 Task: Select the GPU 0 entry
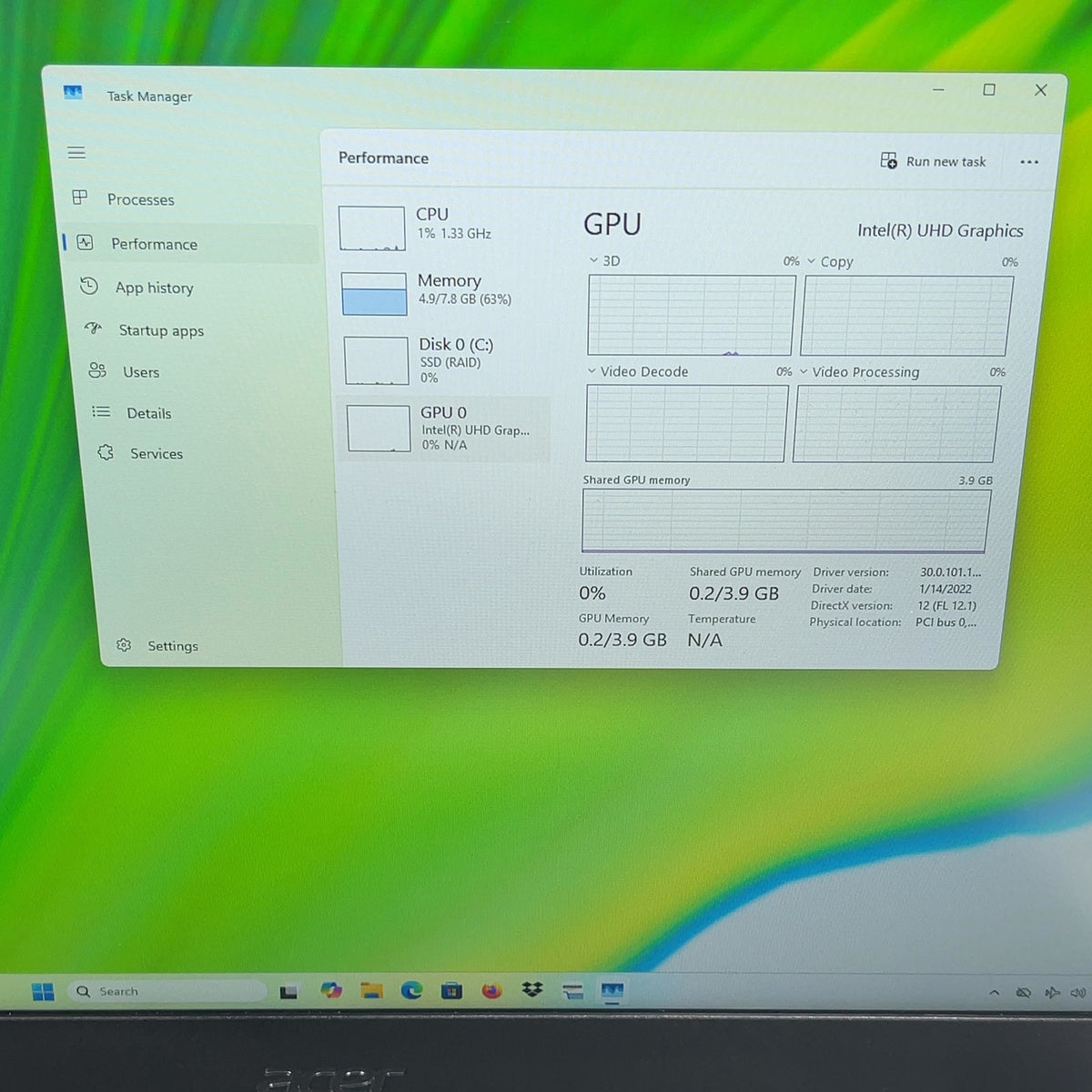pyautogui.click(x=445, y=429)
